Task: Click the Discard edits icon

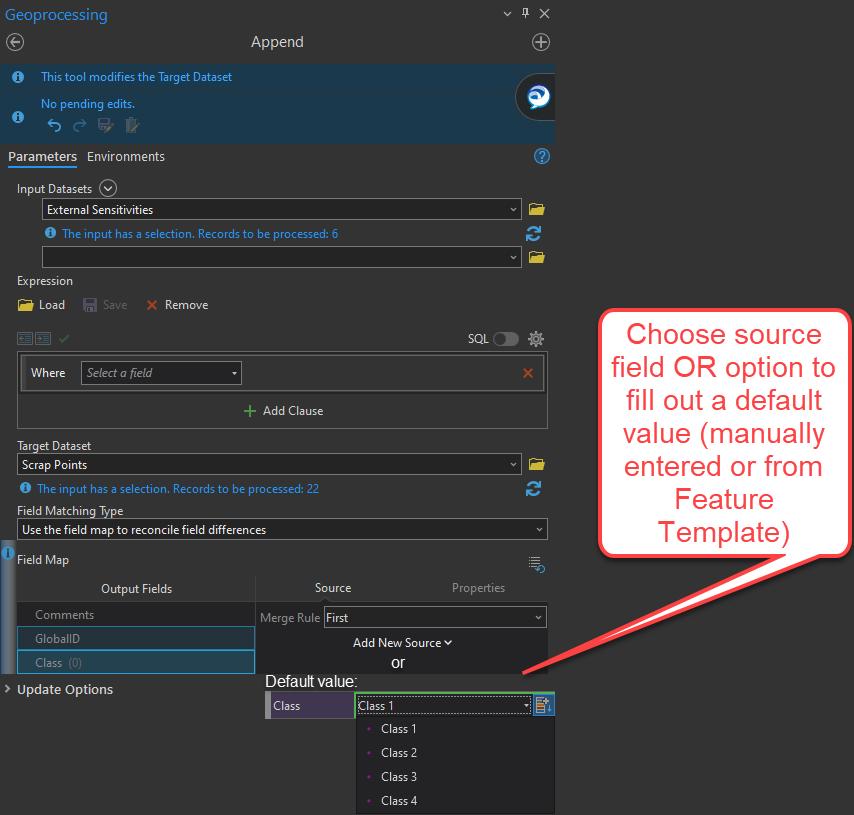Action: [x=131, y=125]
